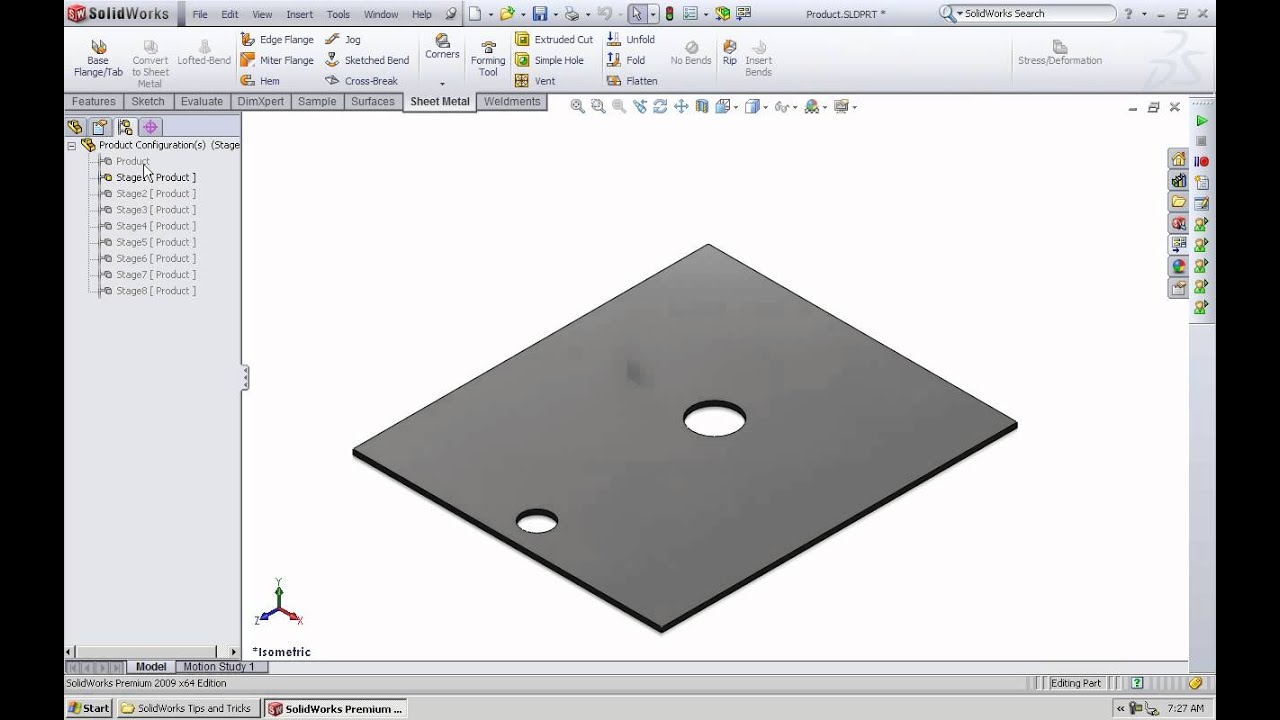This screenshot has height=720, width=1280.
Task: Open the New document dropdown arrow
Action: (490, 15)
